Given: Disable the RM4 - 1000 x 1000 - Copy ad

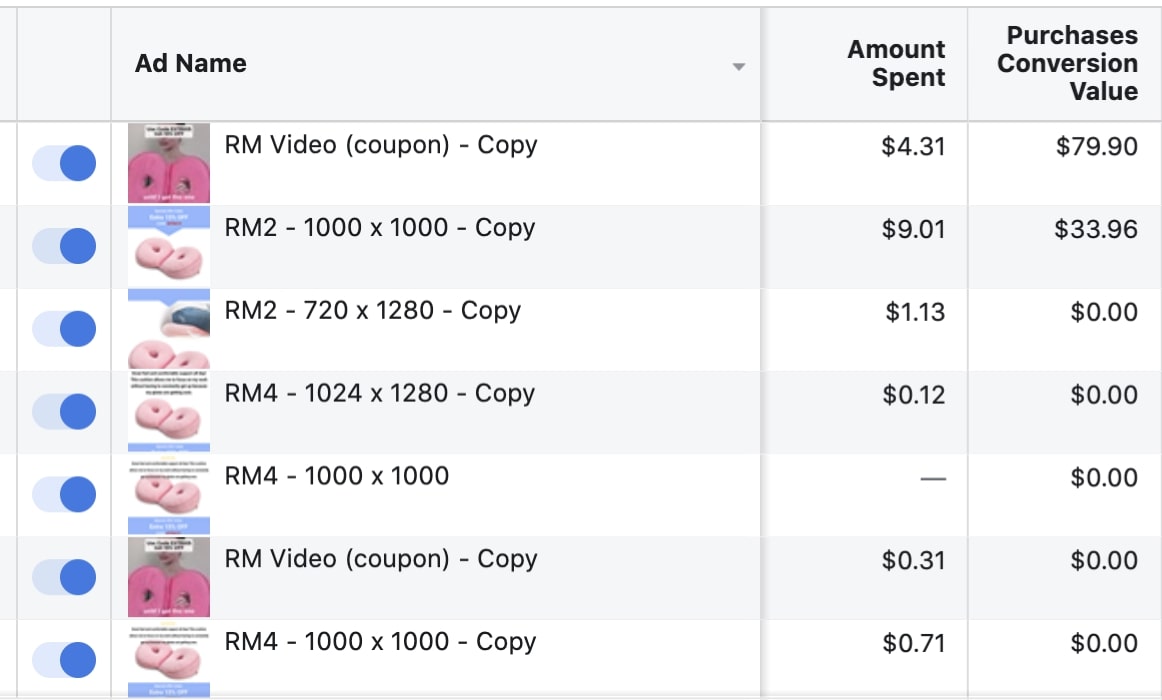Looking at the screenshot, I should click(x=63, y=659).
